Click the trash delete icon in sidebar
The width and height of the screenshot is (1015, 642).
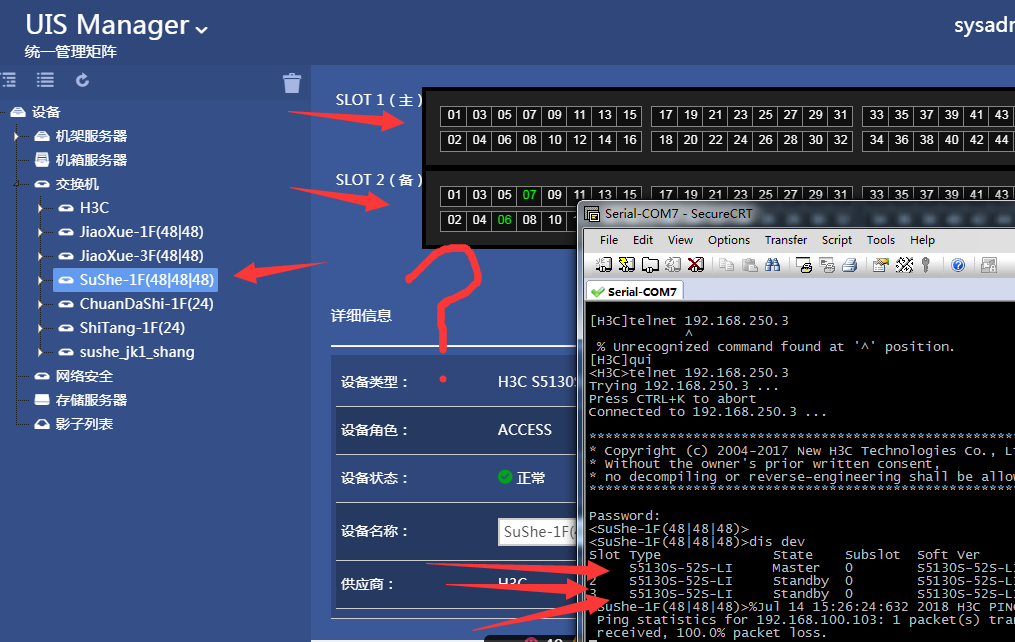[x=292, y=82]
